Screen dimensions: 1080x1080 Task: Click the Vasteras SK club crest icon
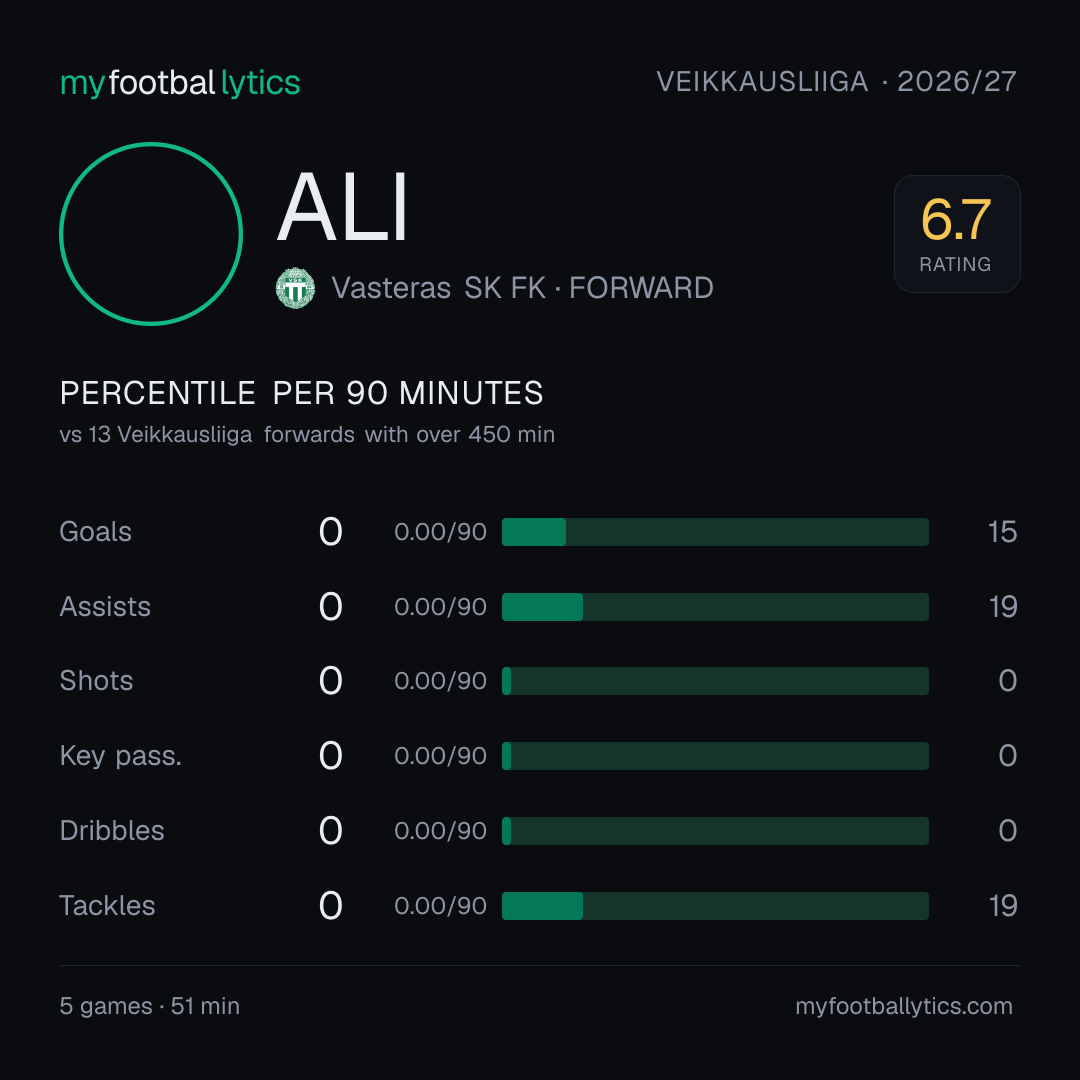click(x=295, y=288)
